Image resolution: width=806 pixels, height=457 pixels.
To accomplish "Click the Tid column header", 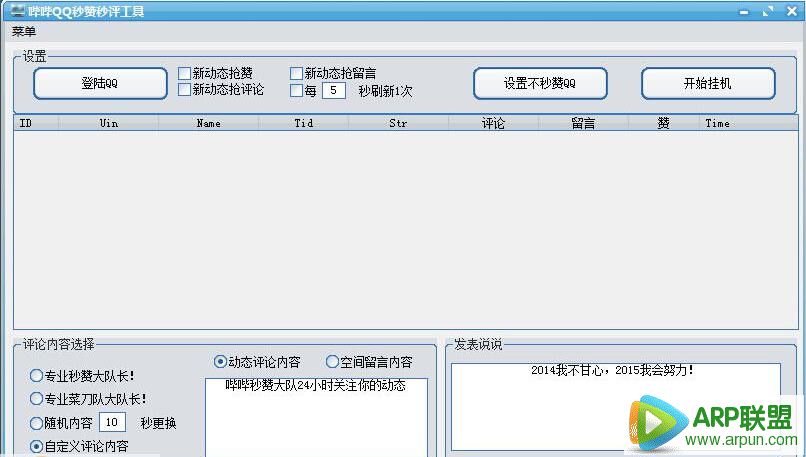I will [303, 123].
